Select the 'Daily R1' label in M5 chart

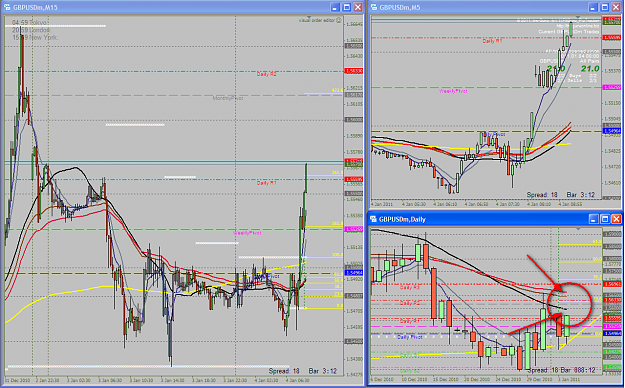492,41
